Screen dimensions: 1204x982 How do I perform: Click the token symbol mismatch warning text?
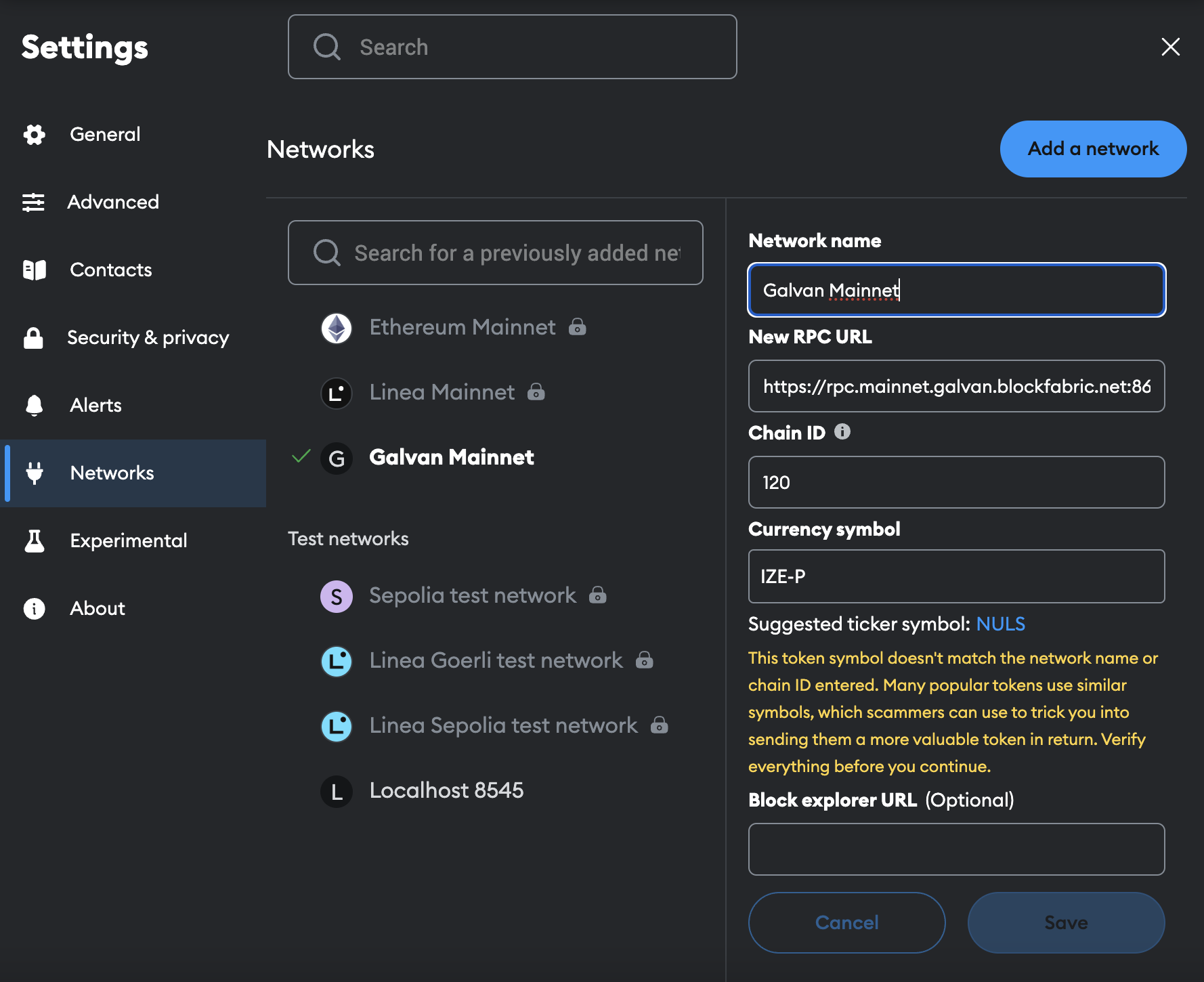(x=953, y=712)
